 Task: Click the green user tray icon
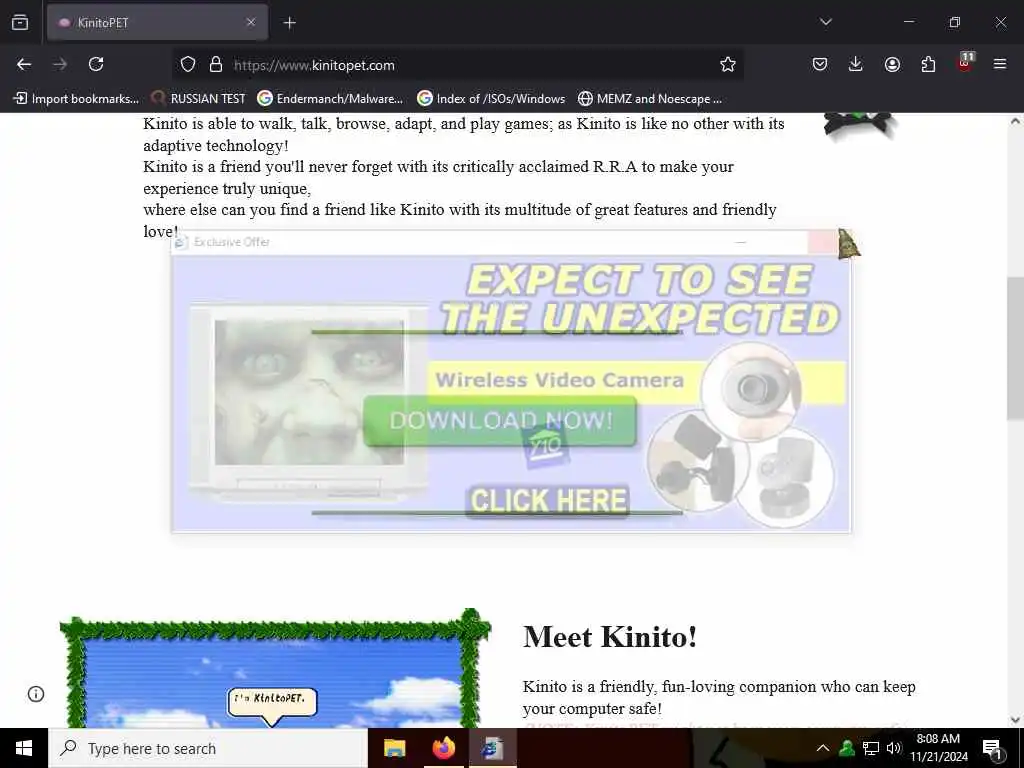point(847,748)
